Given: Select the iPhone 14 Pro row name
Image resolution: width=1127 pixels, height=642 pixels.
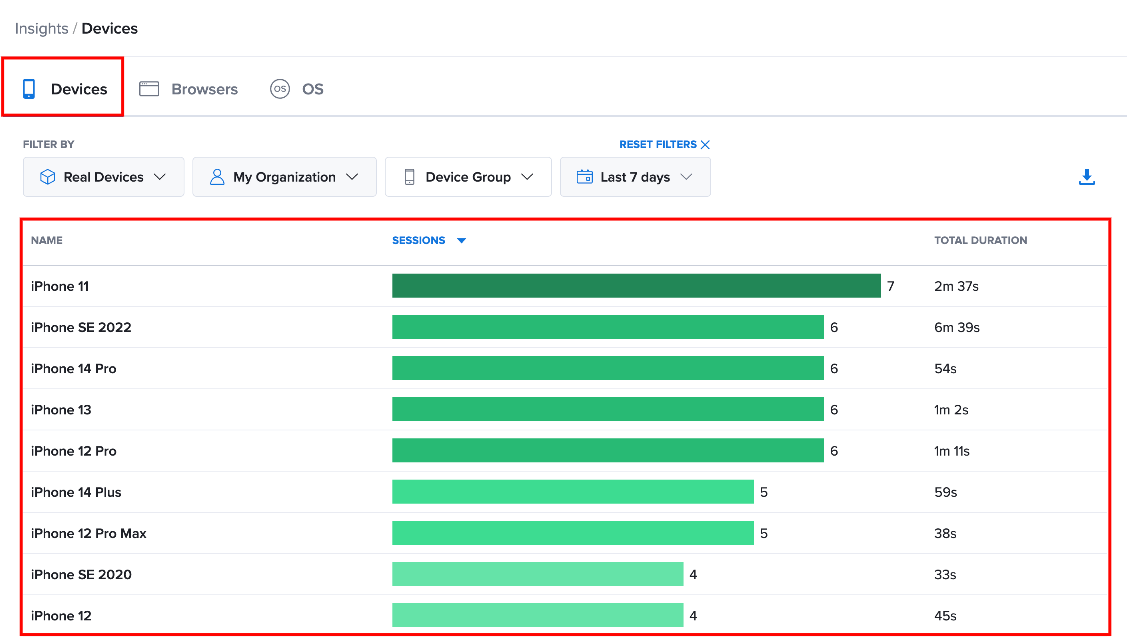Looking at the screenshot, I should (73, 369).
